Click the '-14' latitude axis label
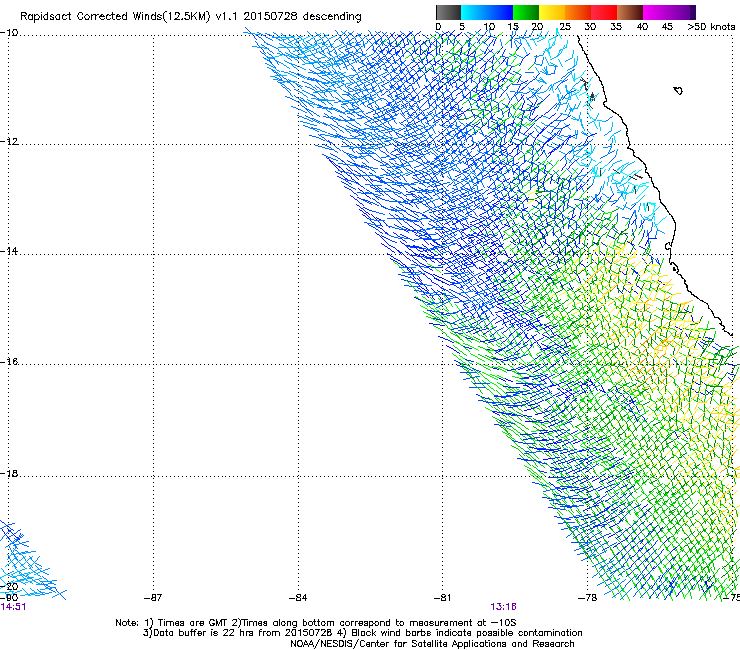 coord(9,251)
